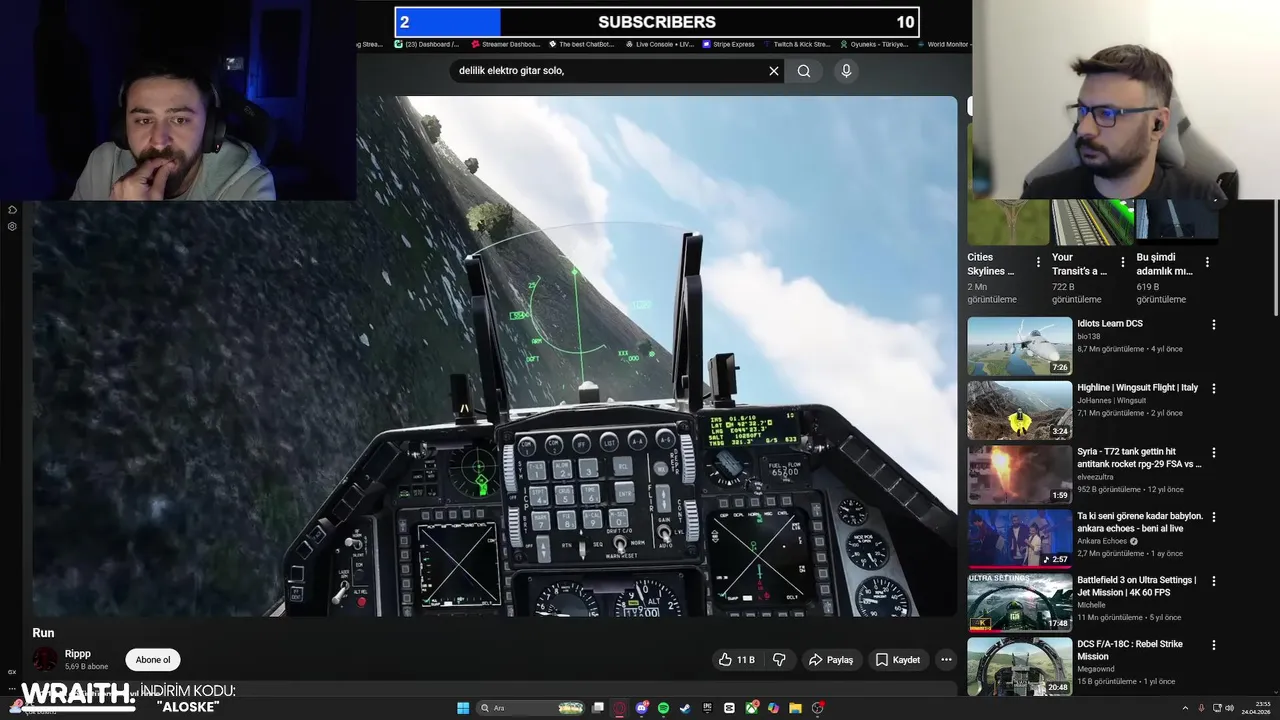Open the bio138 channel link
Image resolution: width=1280 pixels, height=720 pixels.
(x=1088, y=337)
